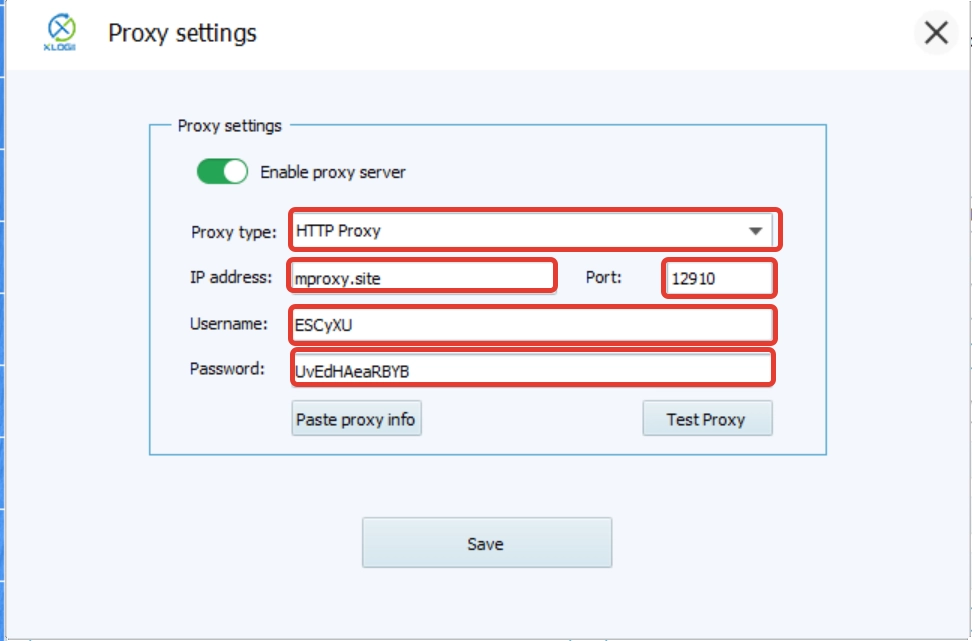Screen dimensions: 972x641
Task: Expand the proxy type selector arrow
Action: point(757,230)
